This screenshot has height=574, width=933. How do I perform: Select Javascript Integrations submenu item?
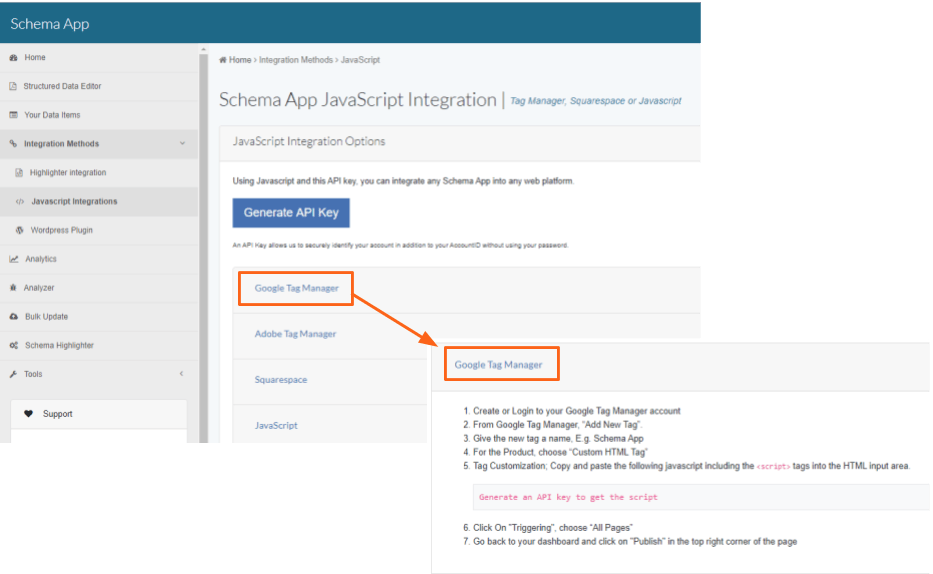click(99, 202)
